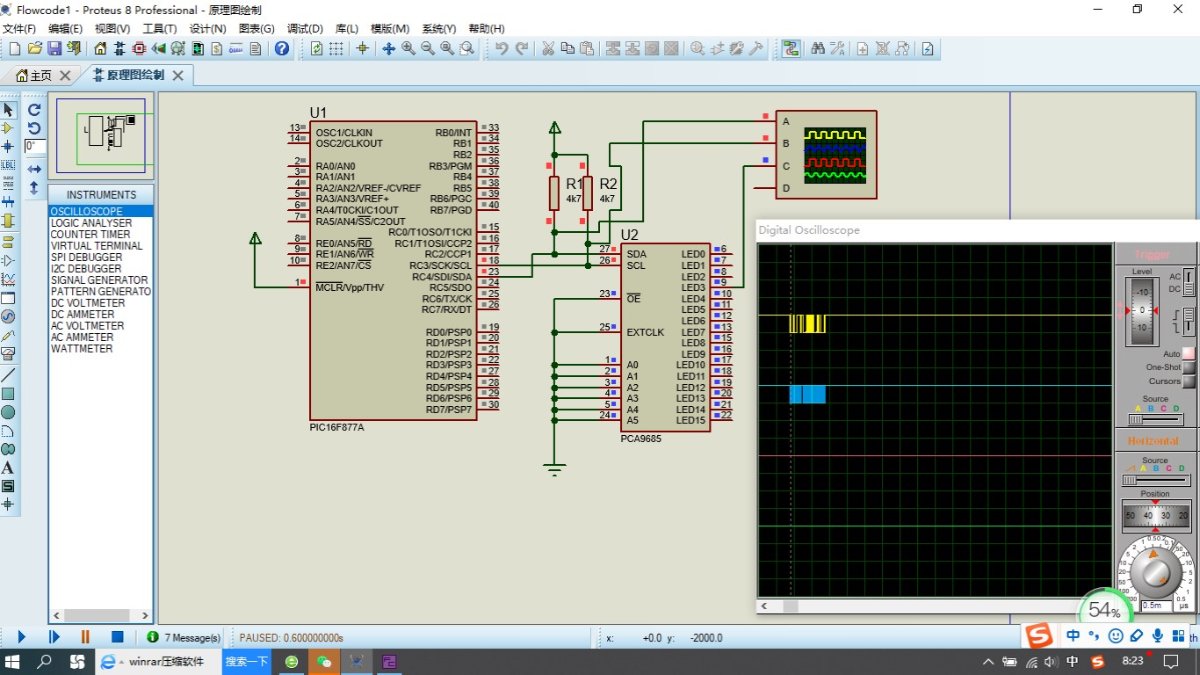Click the horizontal mirror flip icon
The height and width of the screenshot is (675, 1200).
pos(34,169)
